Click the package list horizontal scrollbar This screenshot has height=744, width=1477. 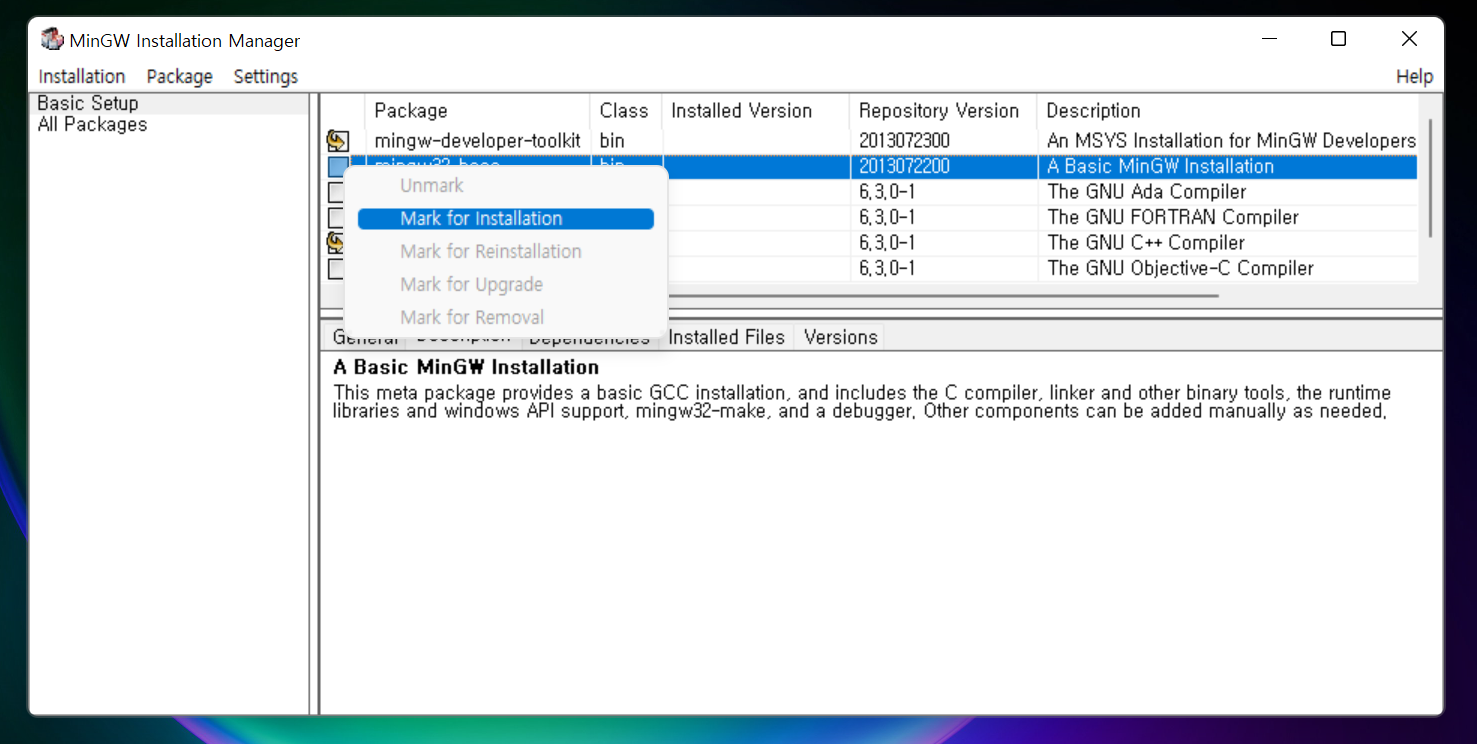pos(943,296)
